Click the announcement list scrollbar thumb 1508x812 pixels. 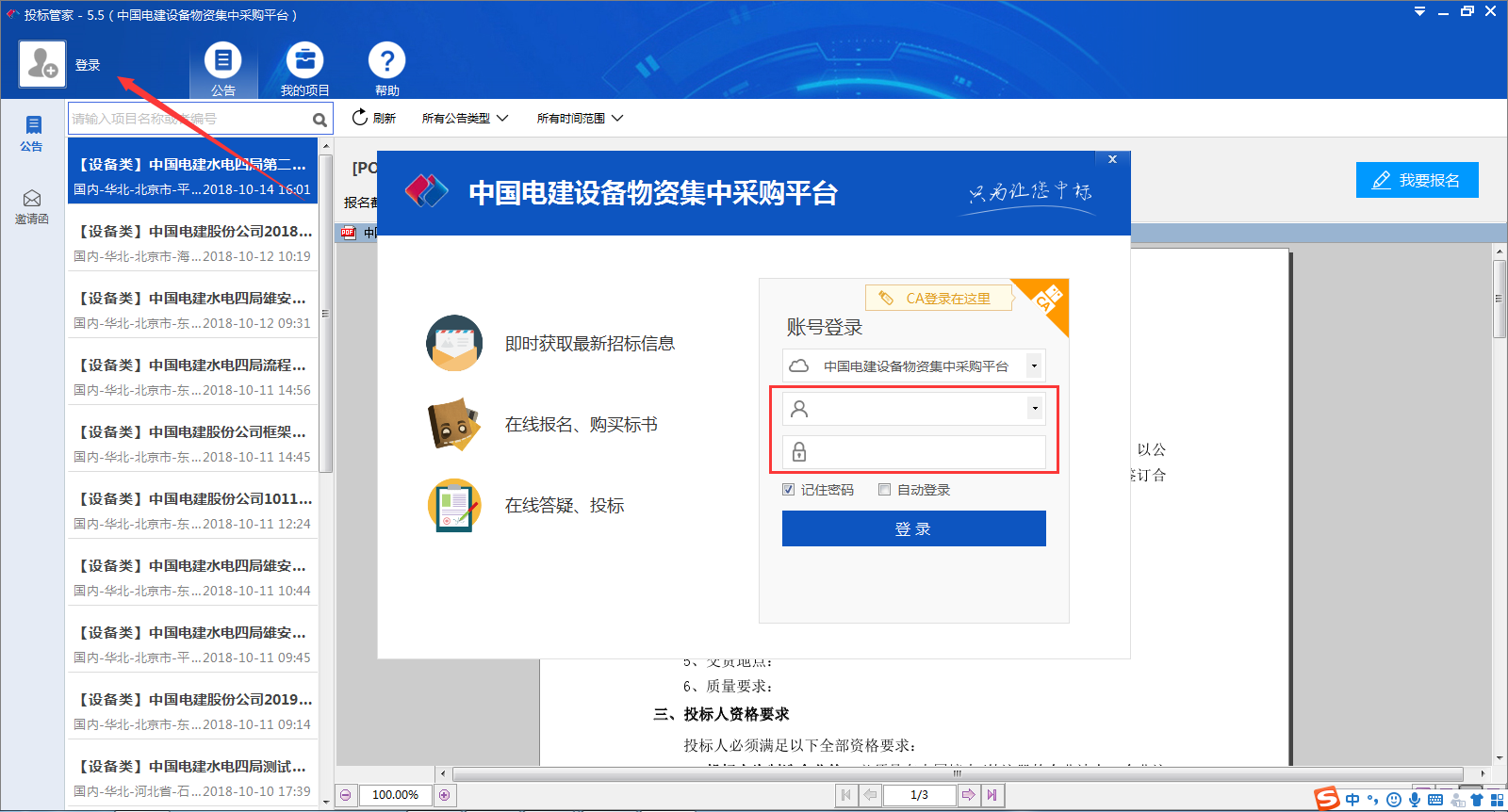pyautogui.click(x=326, y=313)
